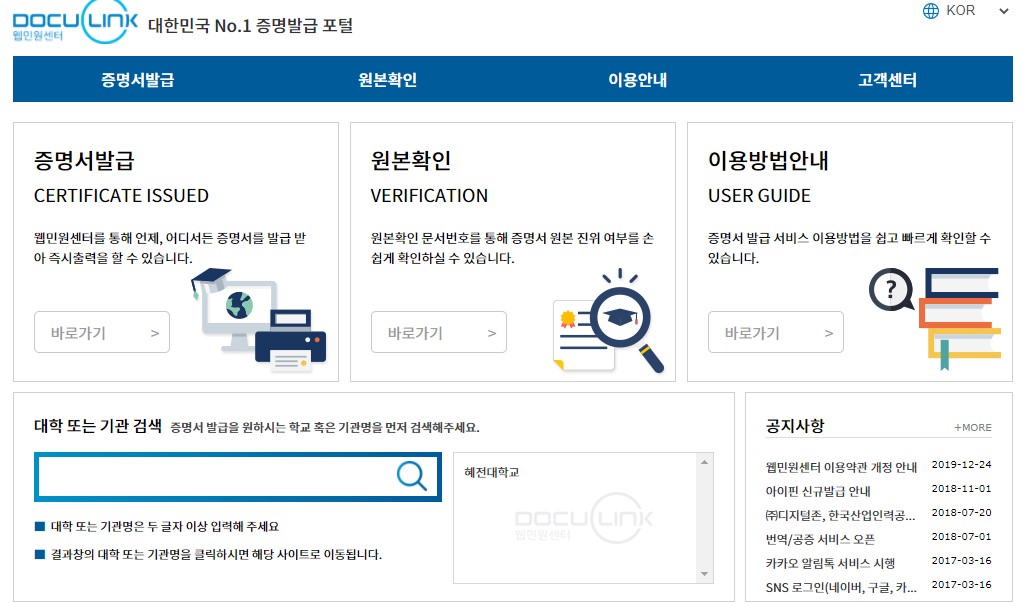
Task: Click the 증명서발급 card heading
Action: point(84,161)
